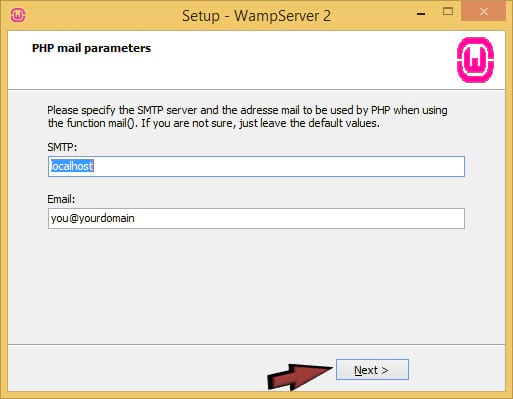Click the "leave the default values" sentence

pos(260,123)
